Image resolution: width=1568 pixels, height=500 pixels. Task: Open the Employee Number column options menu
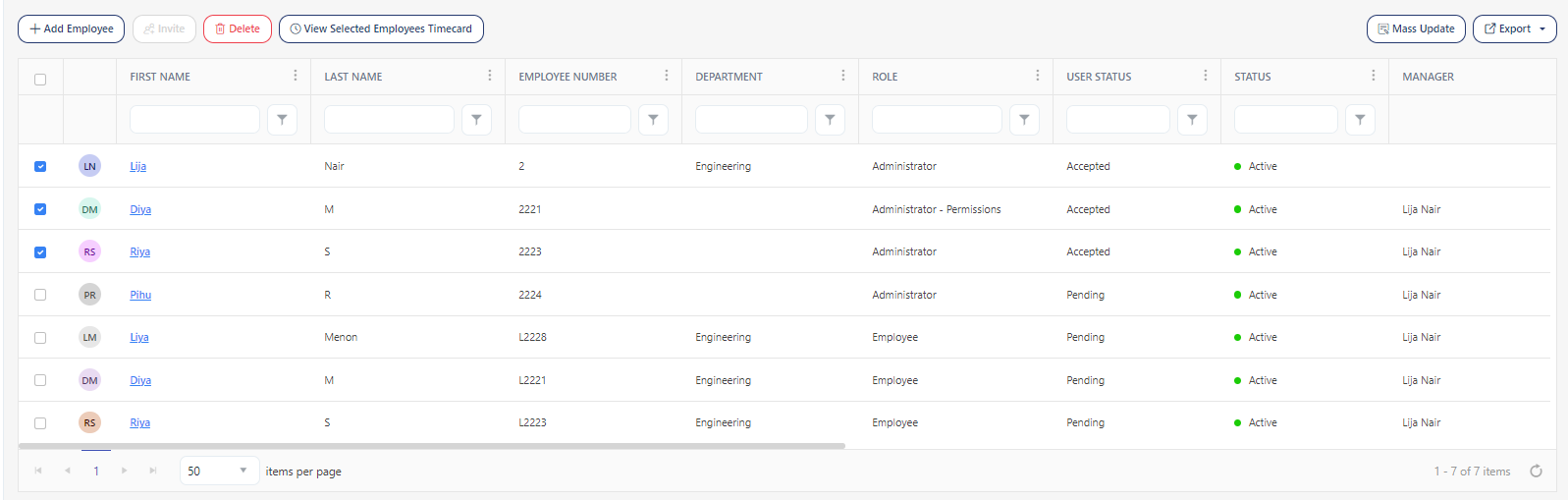(666, 76)
